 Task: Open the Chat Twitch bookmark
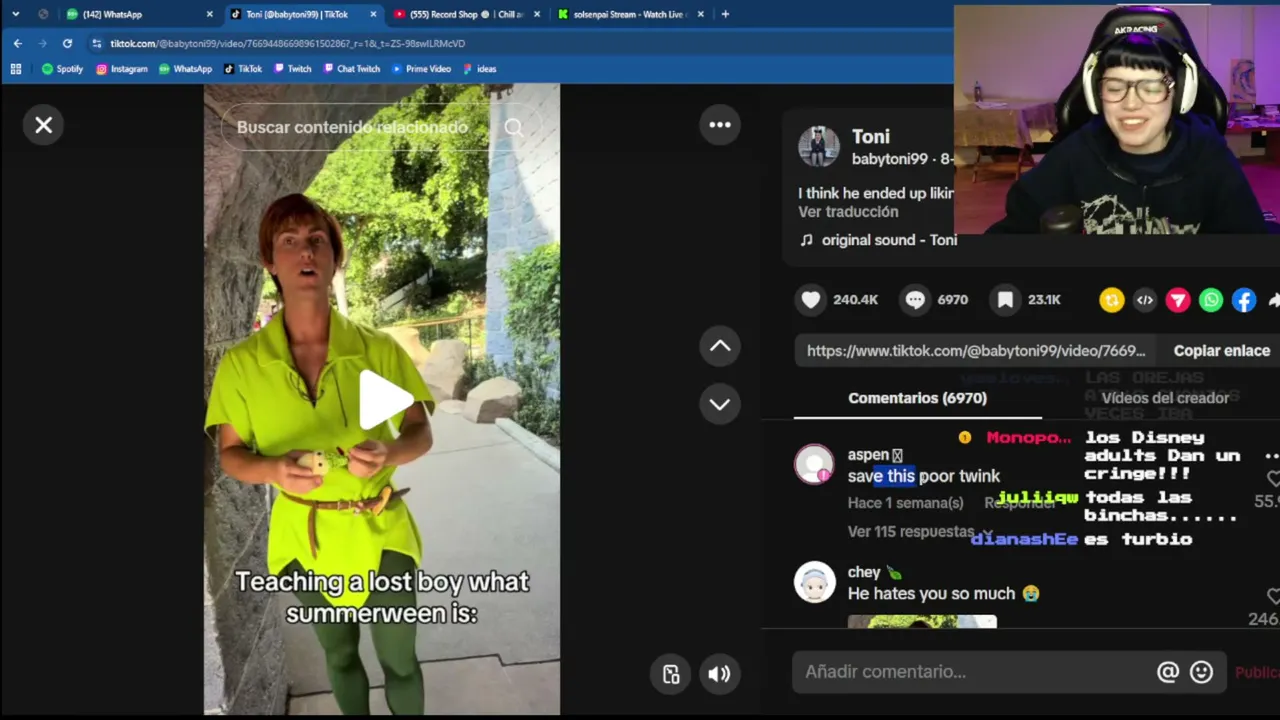(351, 69)
